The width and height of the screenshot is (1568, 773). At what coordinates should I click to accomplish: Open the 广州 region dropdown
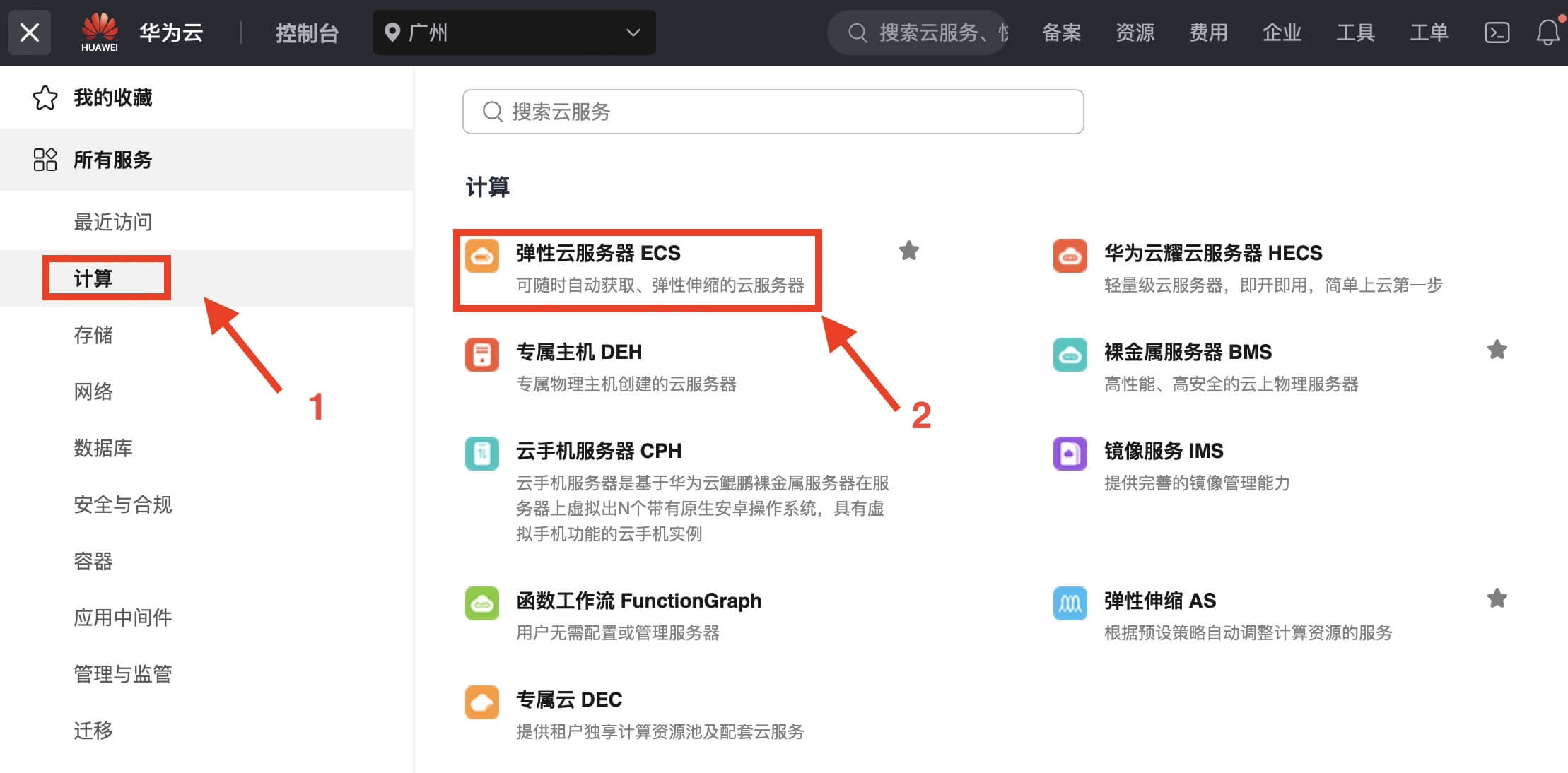(x=514, y=33)
